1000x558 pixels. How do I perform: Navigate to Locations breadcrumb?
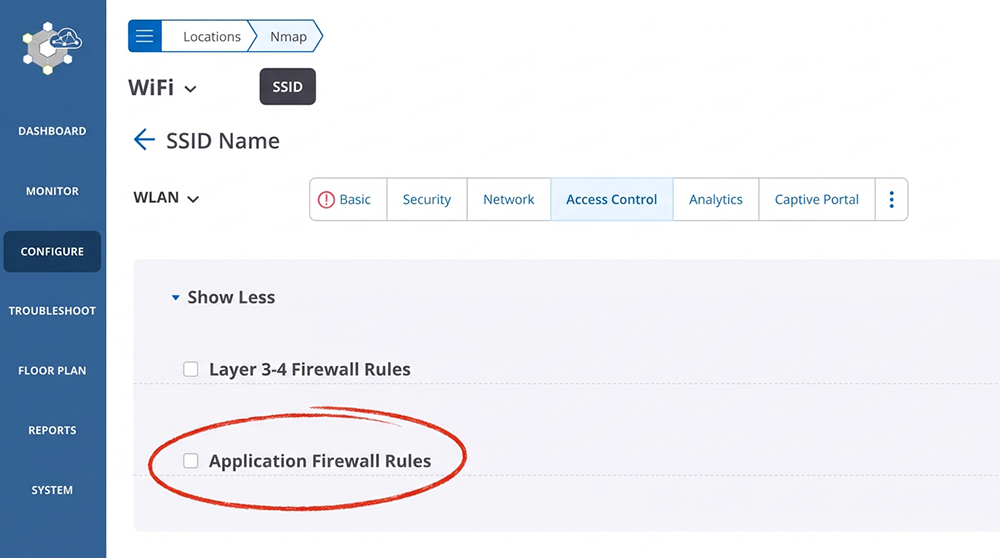(x=212, y=36)
